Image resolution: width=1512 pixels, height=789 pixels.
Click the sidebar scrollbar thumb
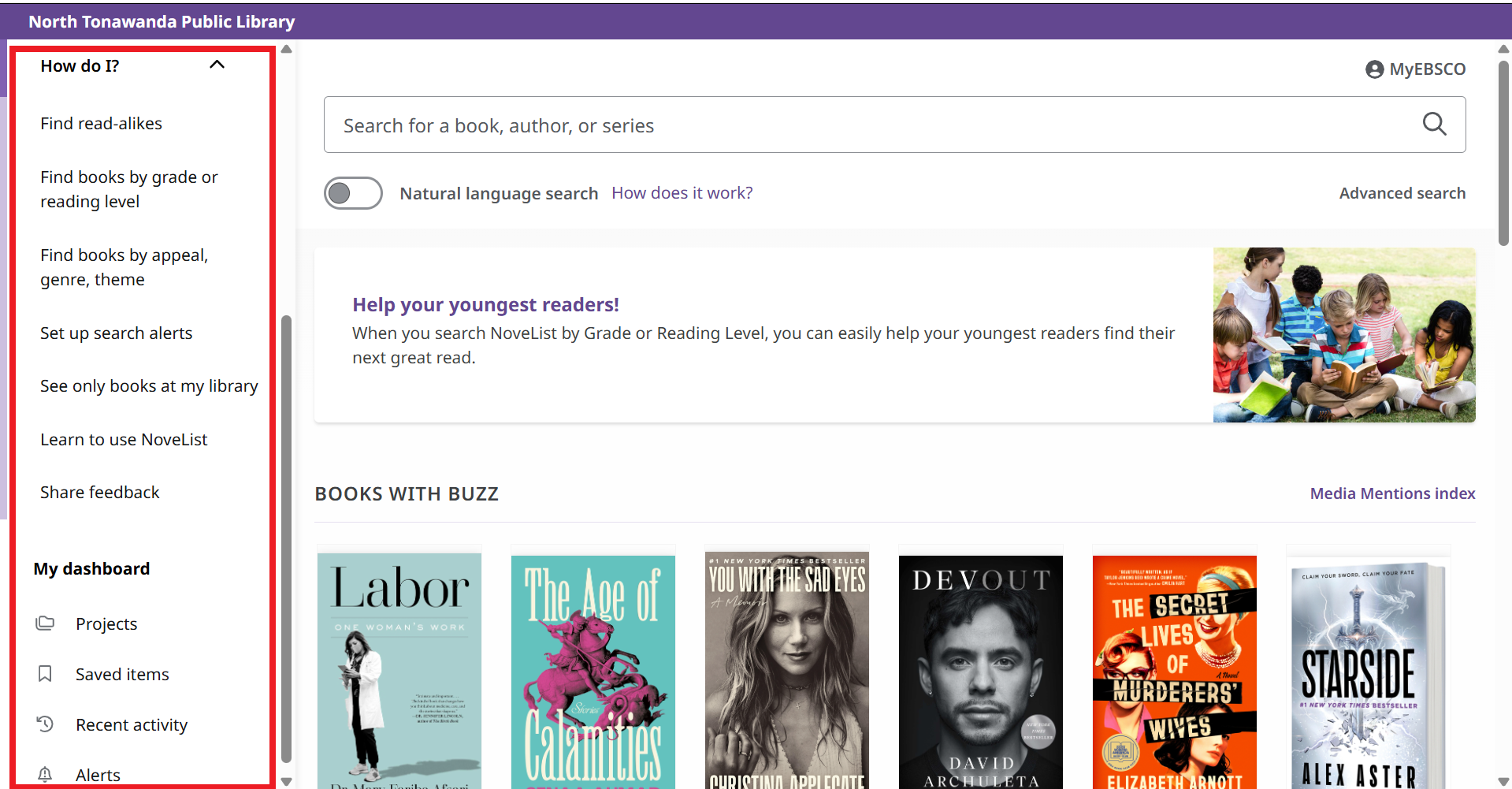click(x=287, y=538)
